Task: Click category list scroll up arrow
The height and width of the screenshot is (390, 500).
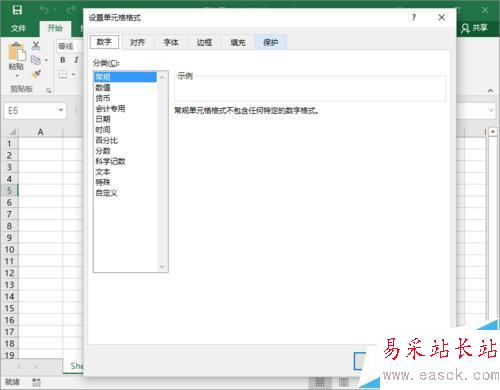Action: 162,77
